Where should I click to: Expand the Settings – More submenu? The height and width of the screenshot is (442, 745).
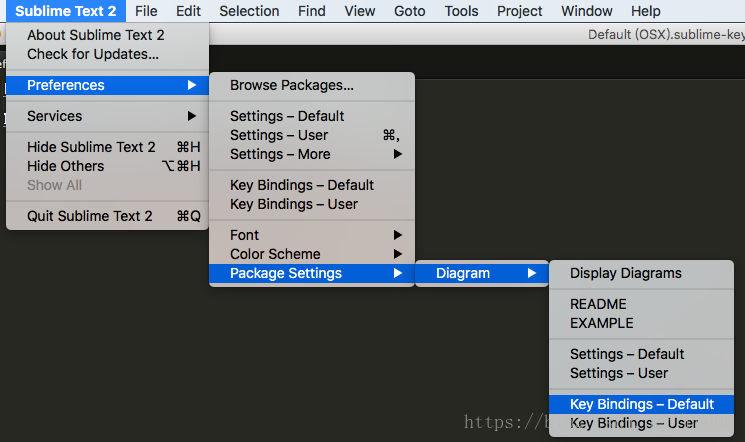point(312,154)
